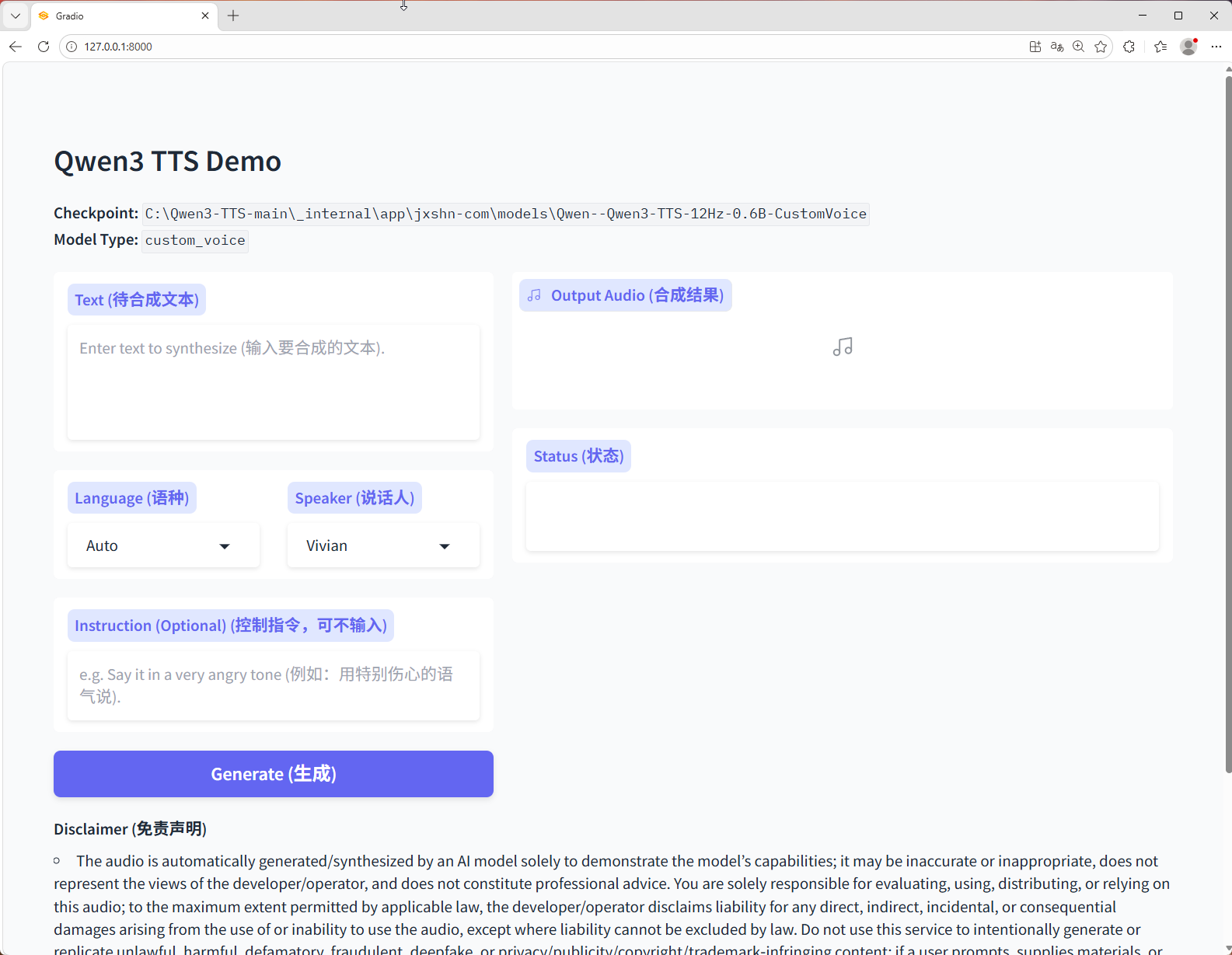Open browser settings and more menu

(x=1216, y=47)
